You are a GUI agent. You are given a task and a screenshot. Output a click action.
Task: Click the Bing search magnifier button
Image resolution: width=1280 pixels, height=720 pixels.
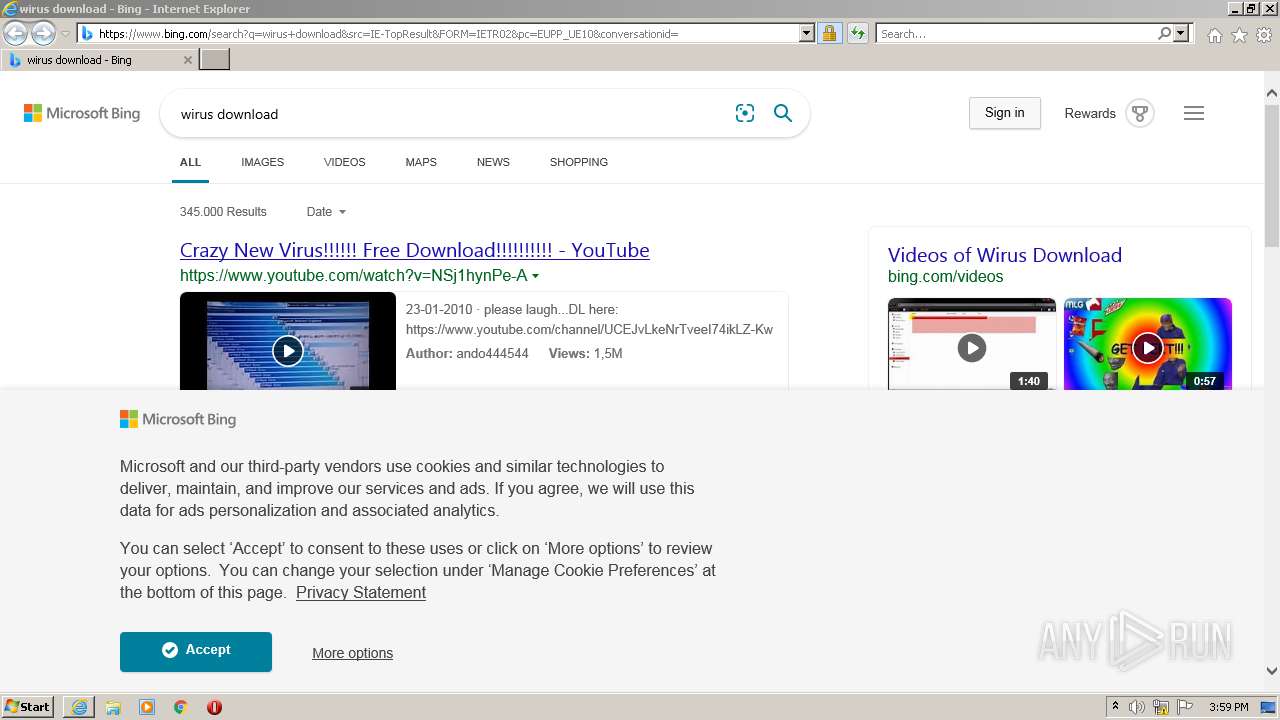(x=783, y=114)
